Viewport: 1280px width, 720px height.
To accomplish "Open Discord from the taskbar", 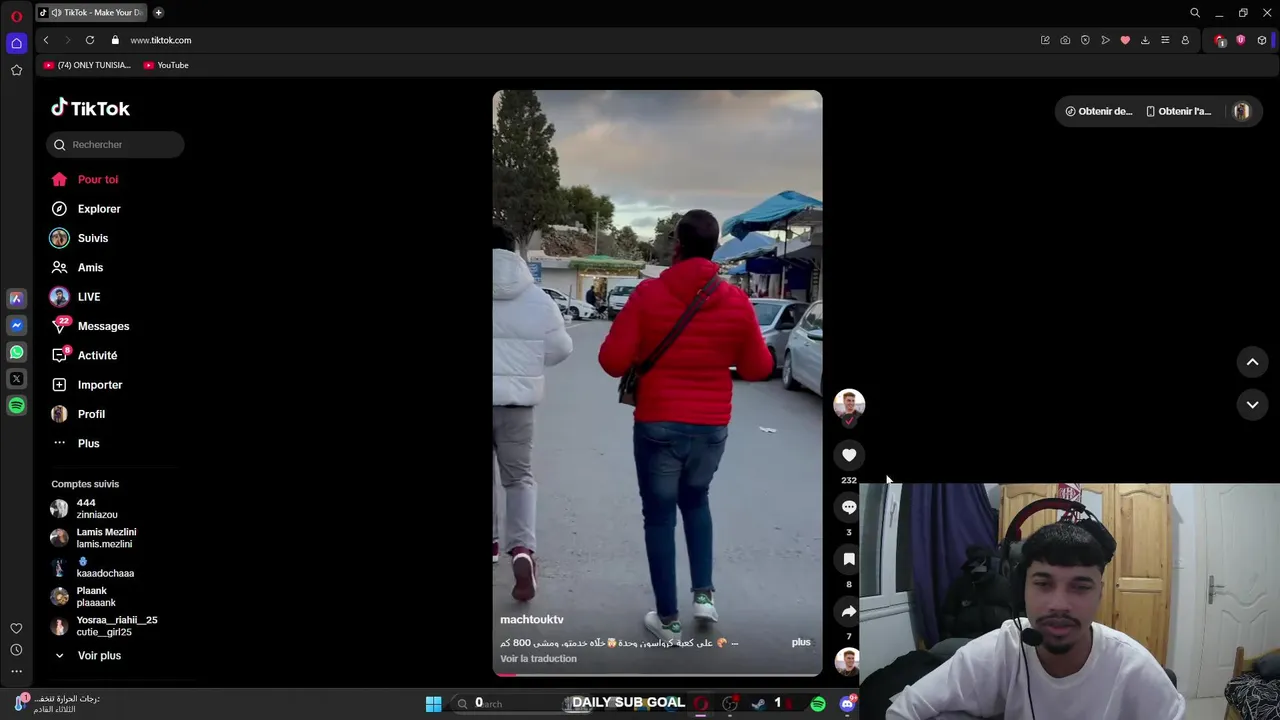I will pyautogui.click(x=848, y=704).
